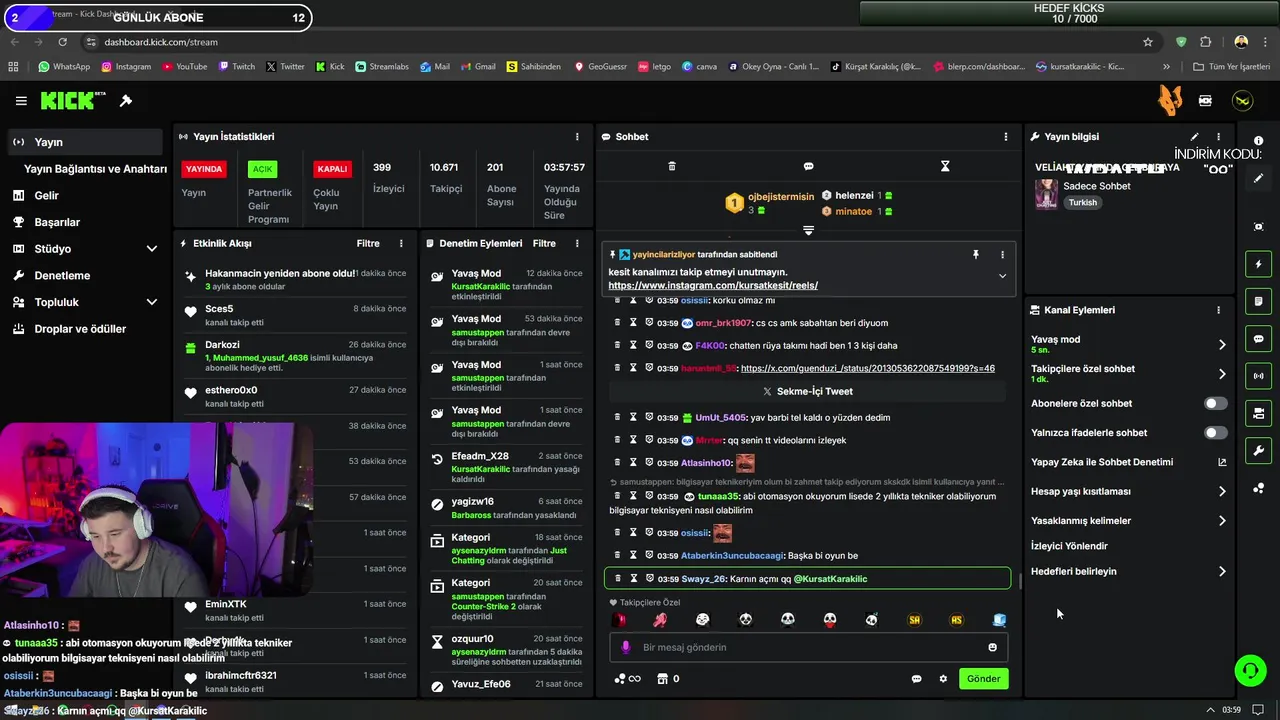Collapse the gift leaderboard arrow

point(808,231)
